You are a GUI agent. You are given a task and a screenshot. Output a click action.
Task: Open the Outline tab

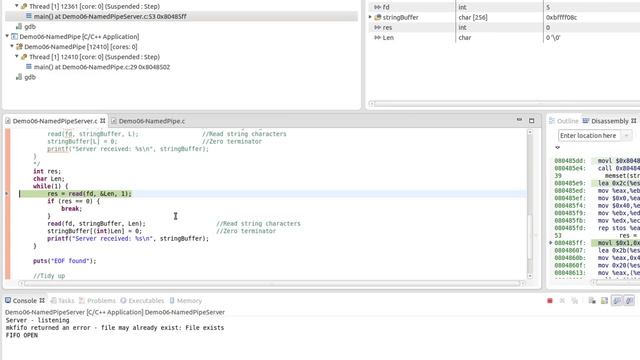(x=564, y=121)
